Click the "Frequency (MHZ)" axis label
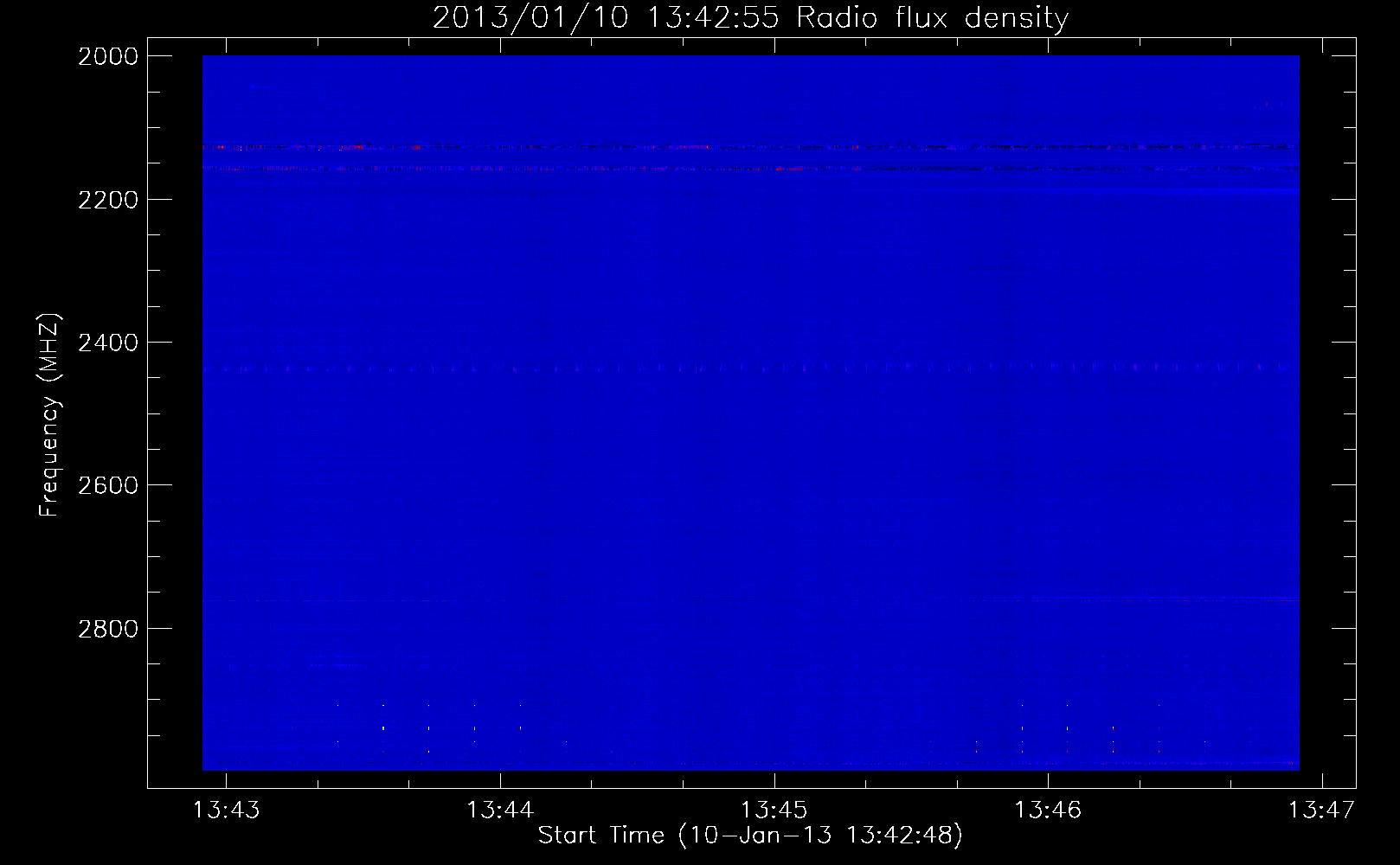Screen dimensions: 1400x865 coord(49,415)
